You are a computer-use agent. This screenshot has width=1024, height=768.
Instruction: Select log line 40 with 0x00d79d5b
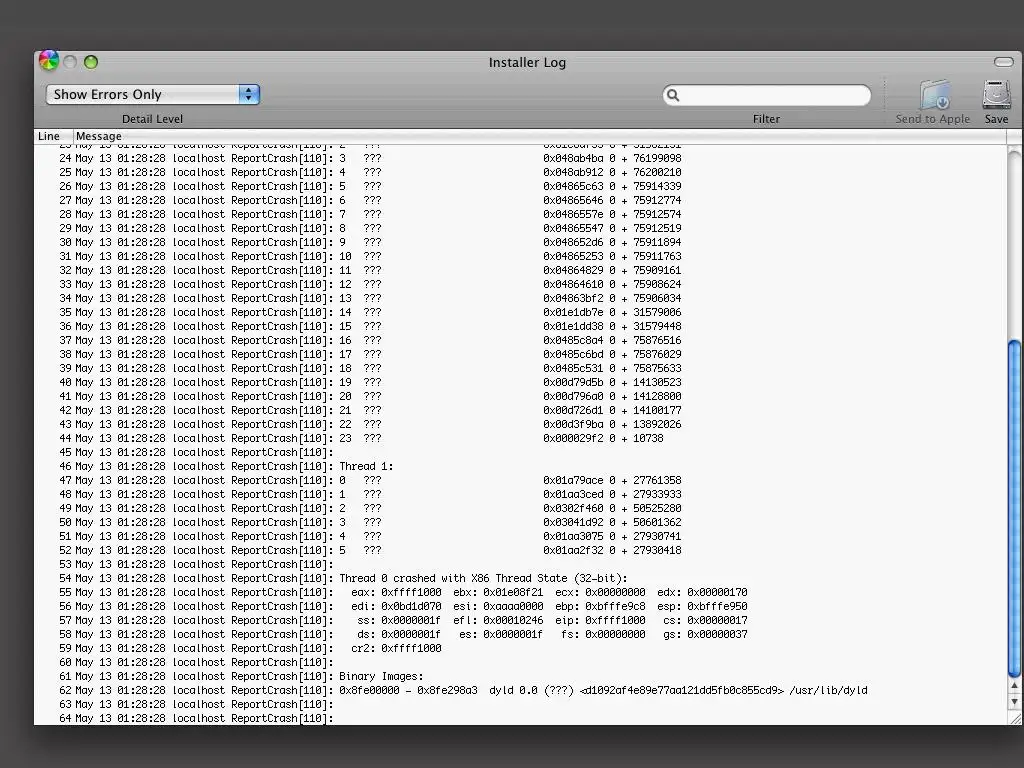pos(520,383)
